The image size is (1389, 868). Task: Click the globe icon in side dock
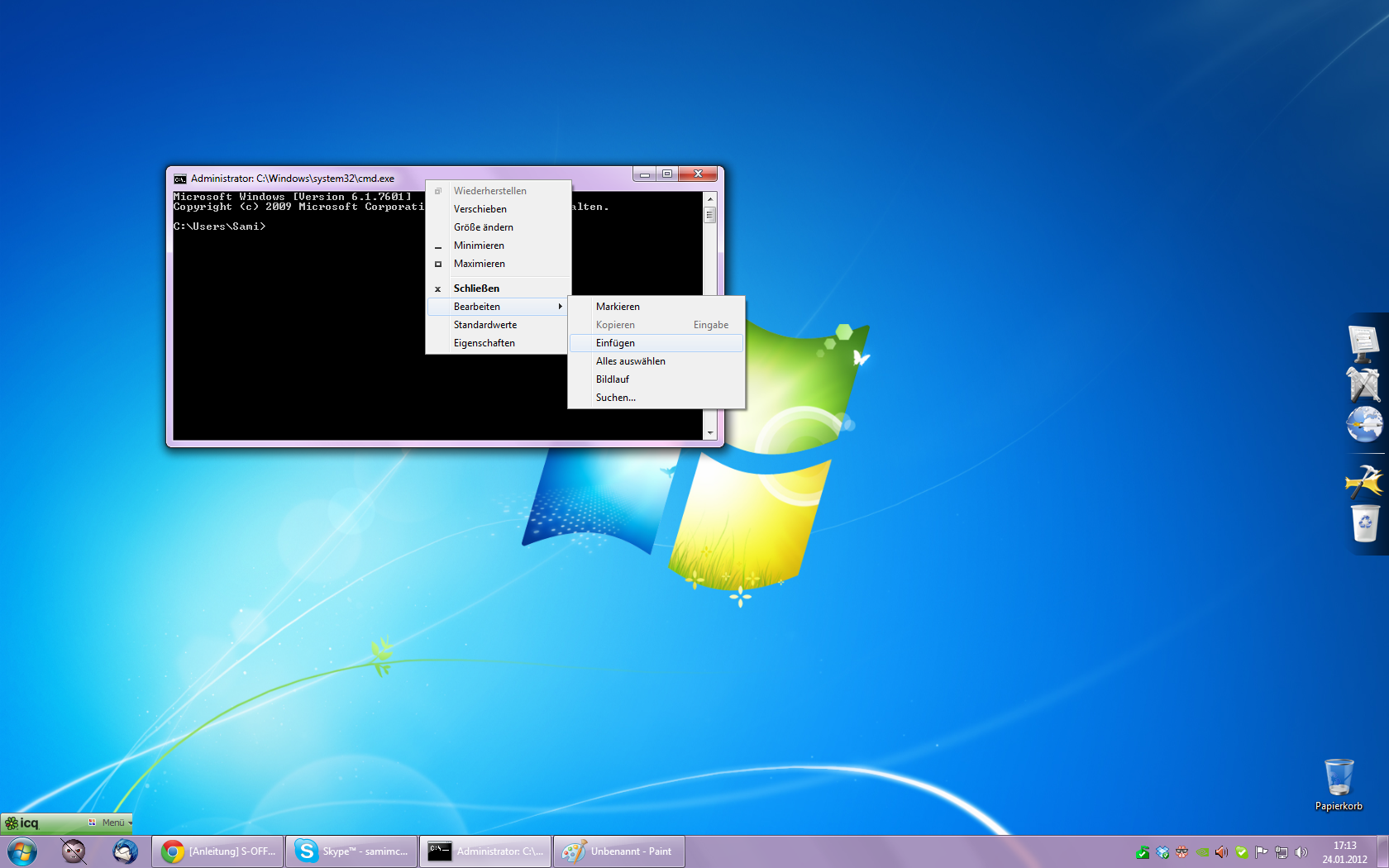coord(1364,425)
